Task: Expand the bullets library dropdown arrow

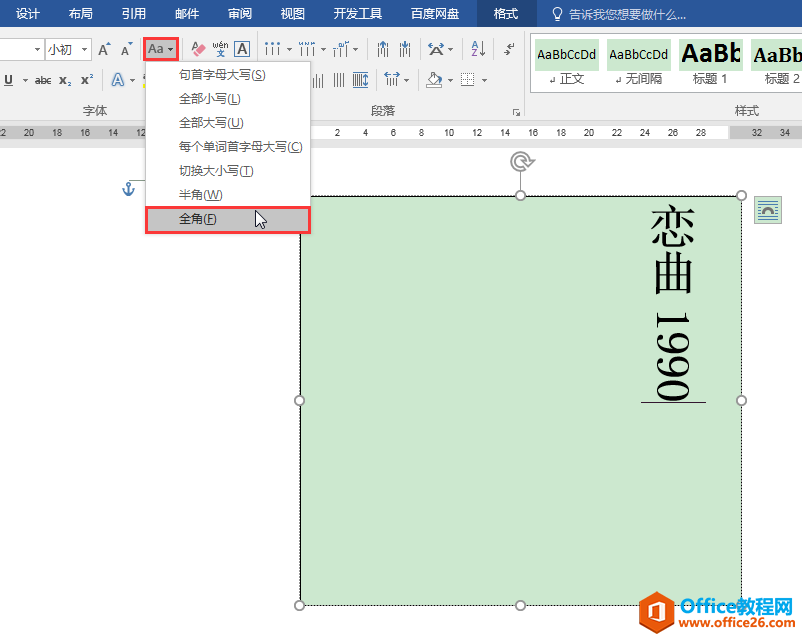Action: coord(289,50)
